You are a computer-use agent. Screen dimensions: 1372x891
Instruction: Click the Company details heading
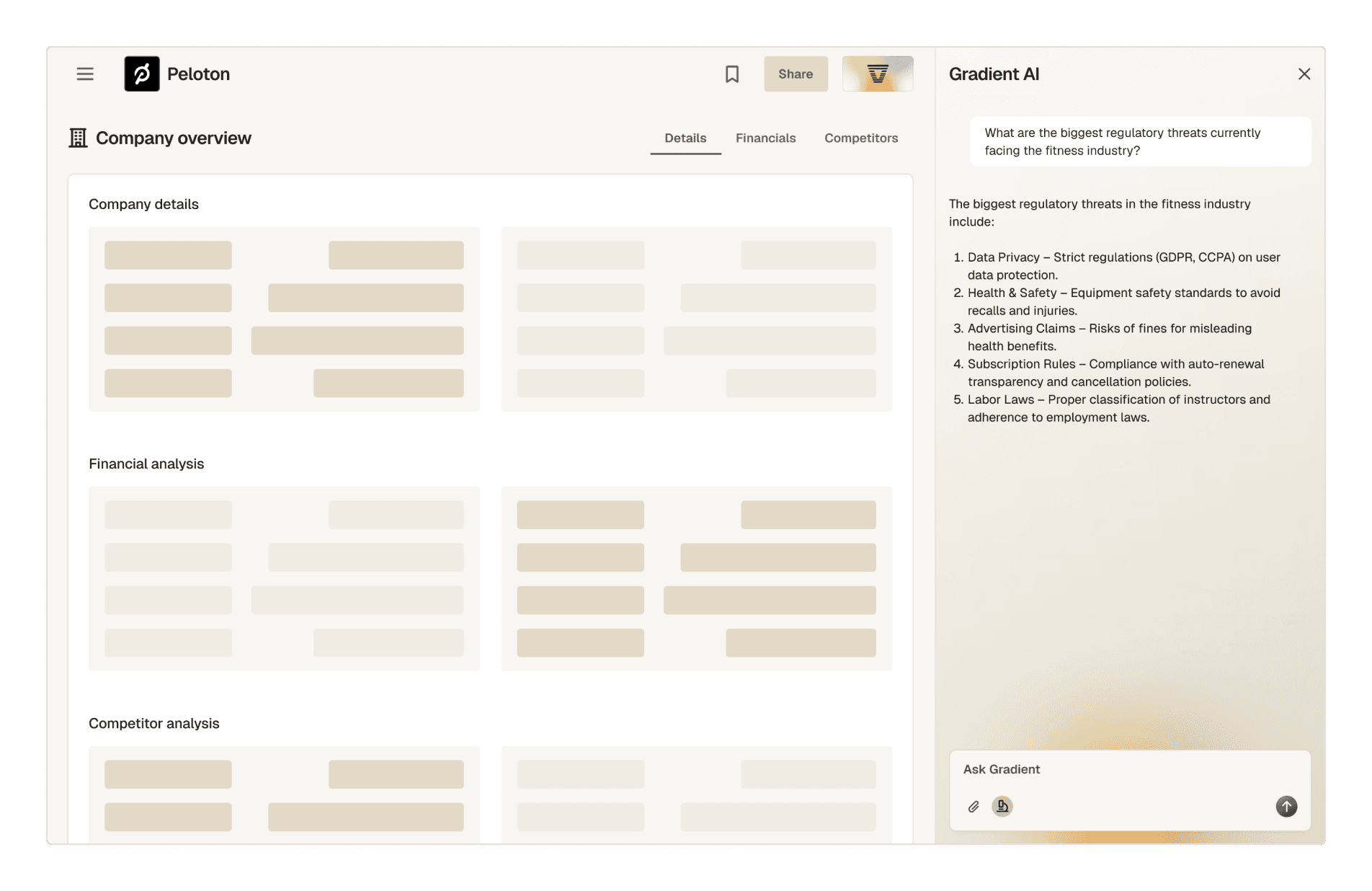143,204
